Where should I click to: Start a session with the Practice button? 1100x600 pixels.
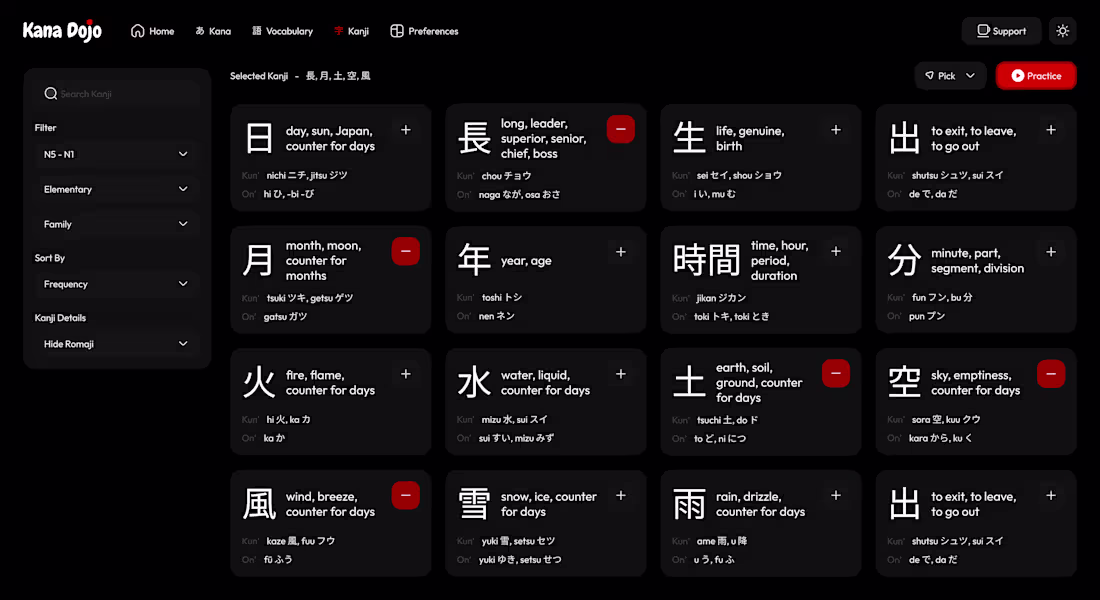click(1036, 75)
